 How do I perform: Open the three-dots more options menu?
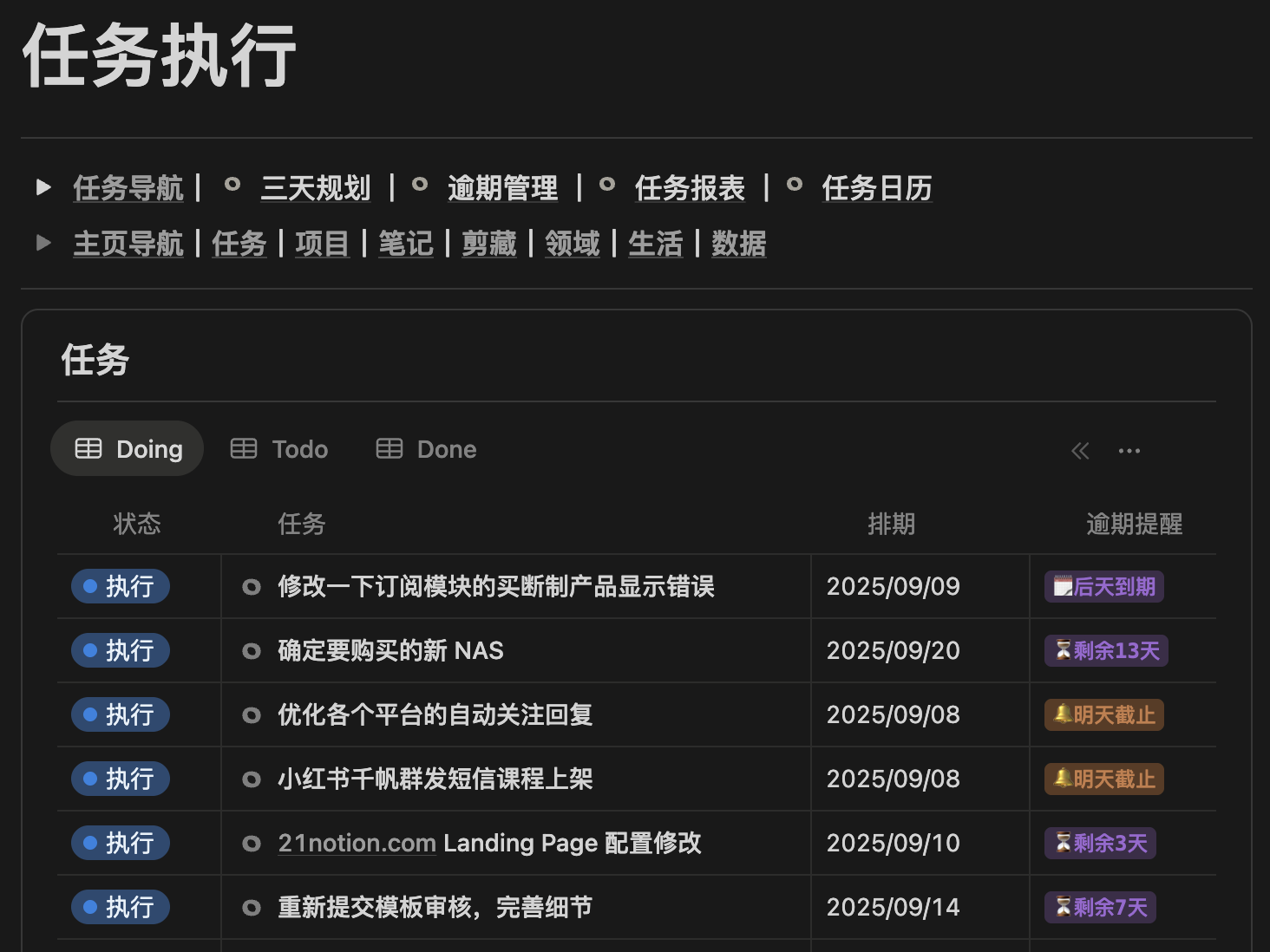pyautogui.click(x=1129, y=451)
